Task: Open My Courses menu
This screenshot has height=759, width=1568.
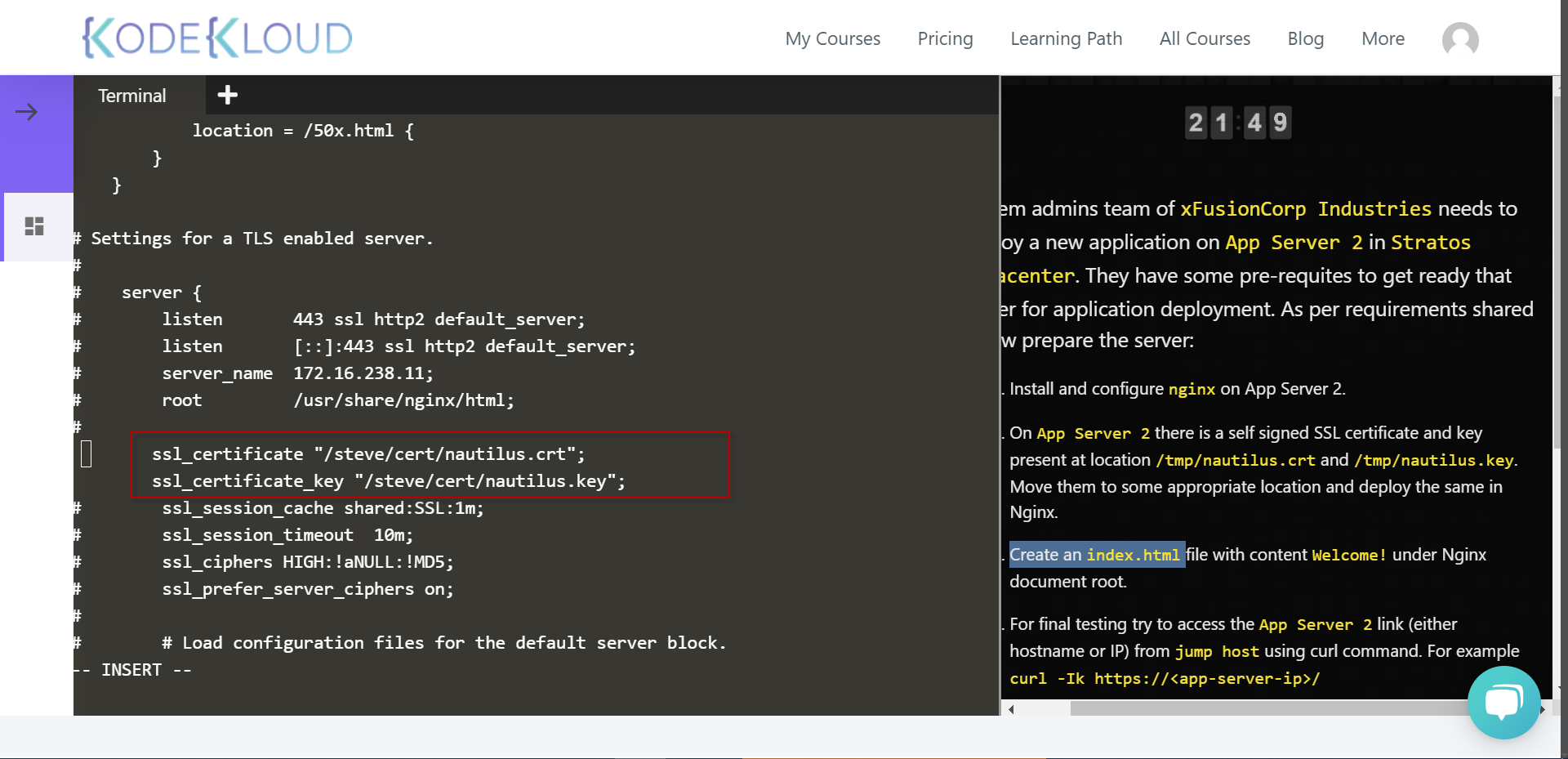Action: [x=832, y=38]
